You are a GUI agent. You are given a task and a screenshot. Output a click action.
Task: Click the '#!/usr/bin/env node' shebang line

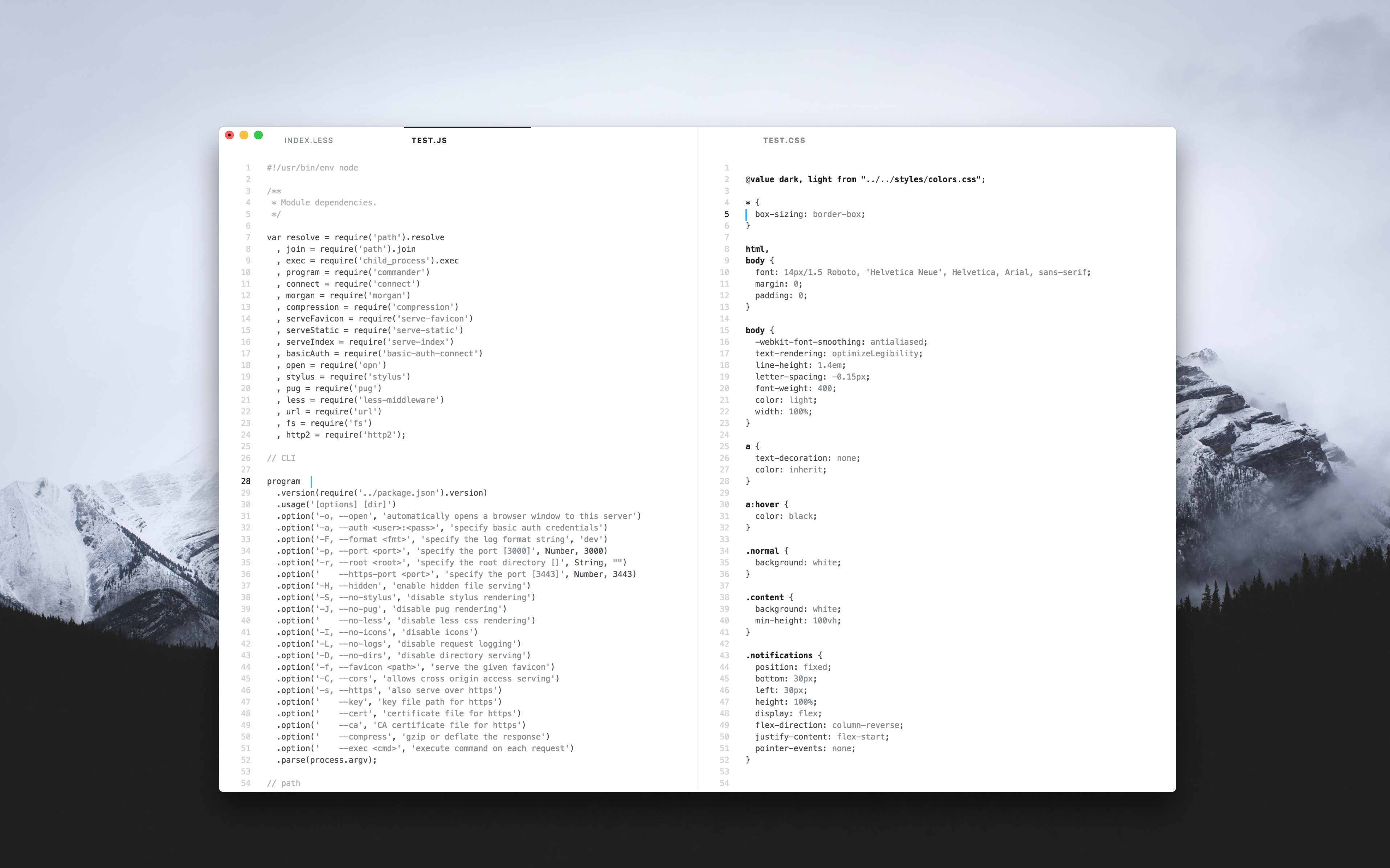pyautogui.click(x=312, y=168)
